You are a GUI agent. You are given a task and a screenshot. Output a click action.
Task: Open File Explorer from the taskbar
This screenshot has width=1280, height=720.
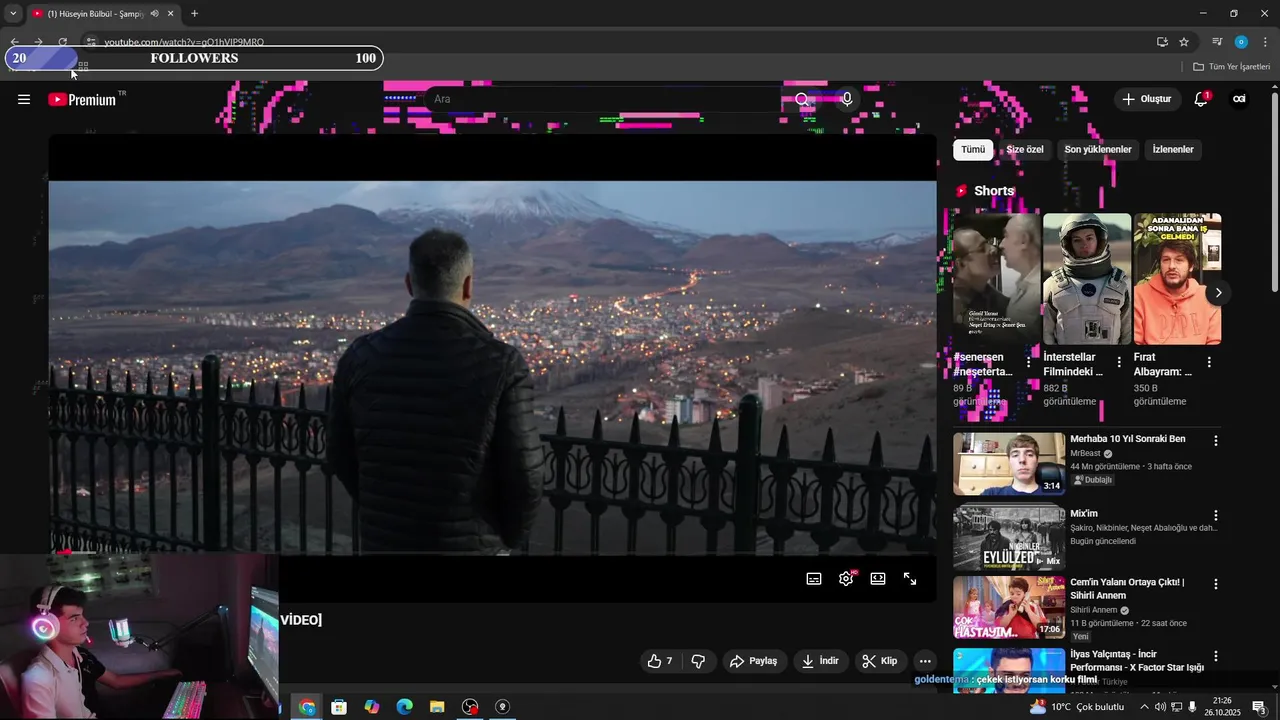point(437,707)
